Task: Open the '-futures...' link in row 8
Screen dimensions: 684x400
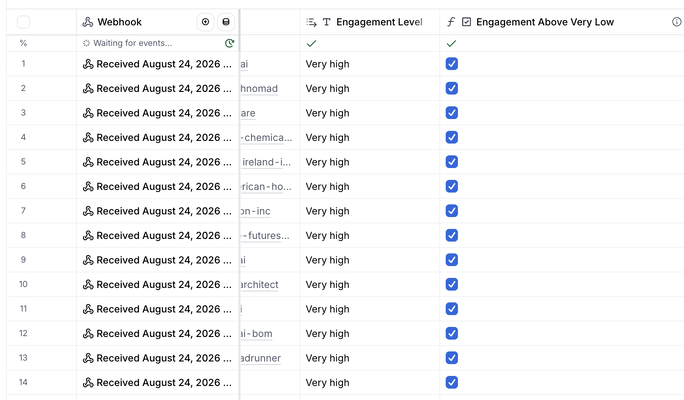Action: [266, 236]
